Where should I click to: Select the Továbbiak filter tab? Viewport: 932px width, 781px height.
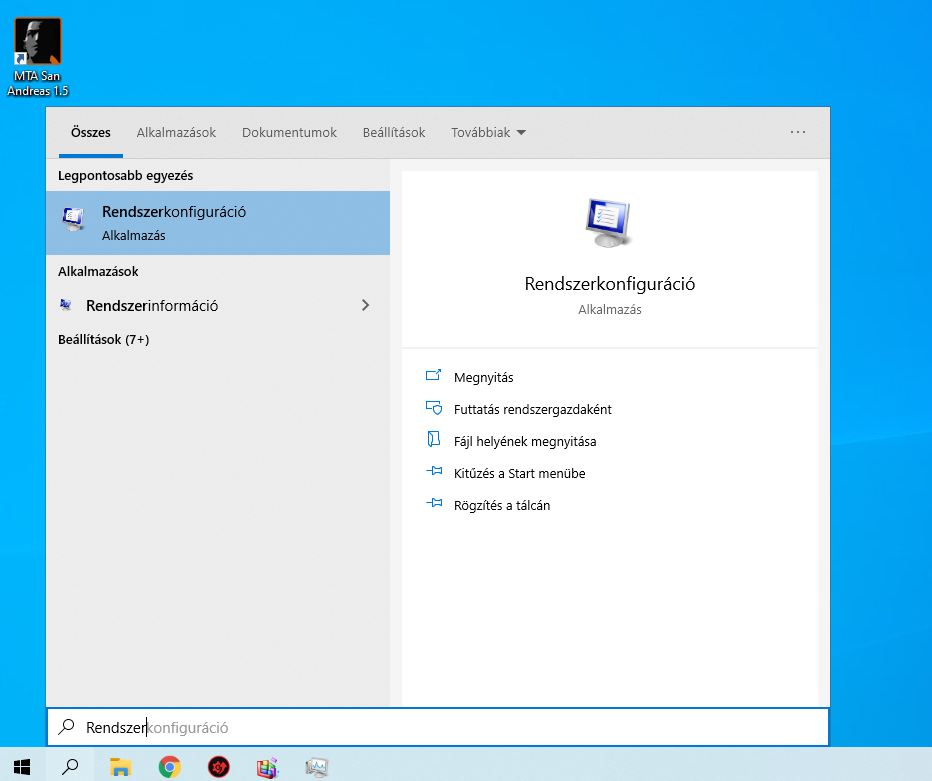point(488,133)
